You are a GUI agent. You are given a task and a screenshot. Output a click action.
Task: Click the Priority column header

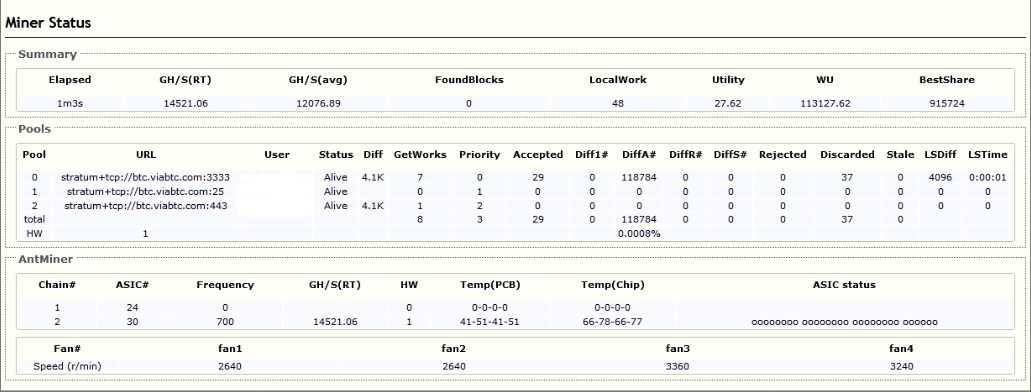click(x=479, y=155)
